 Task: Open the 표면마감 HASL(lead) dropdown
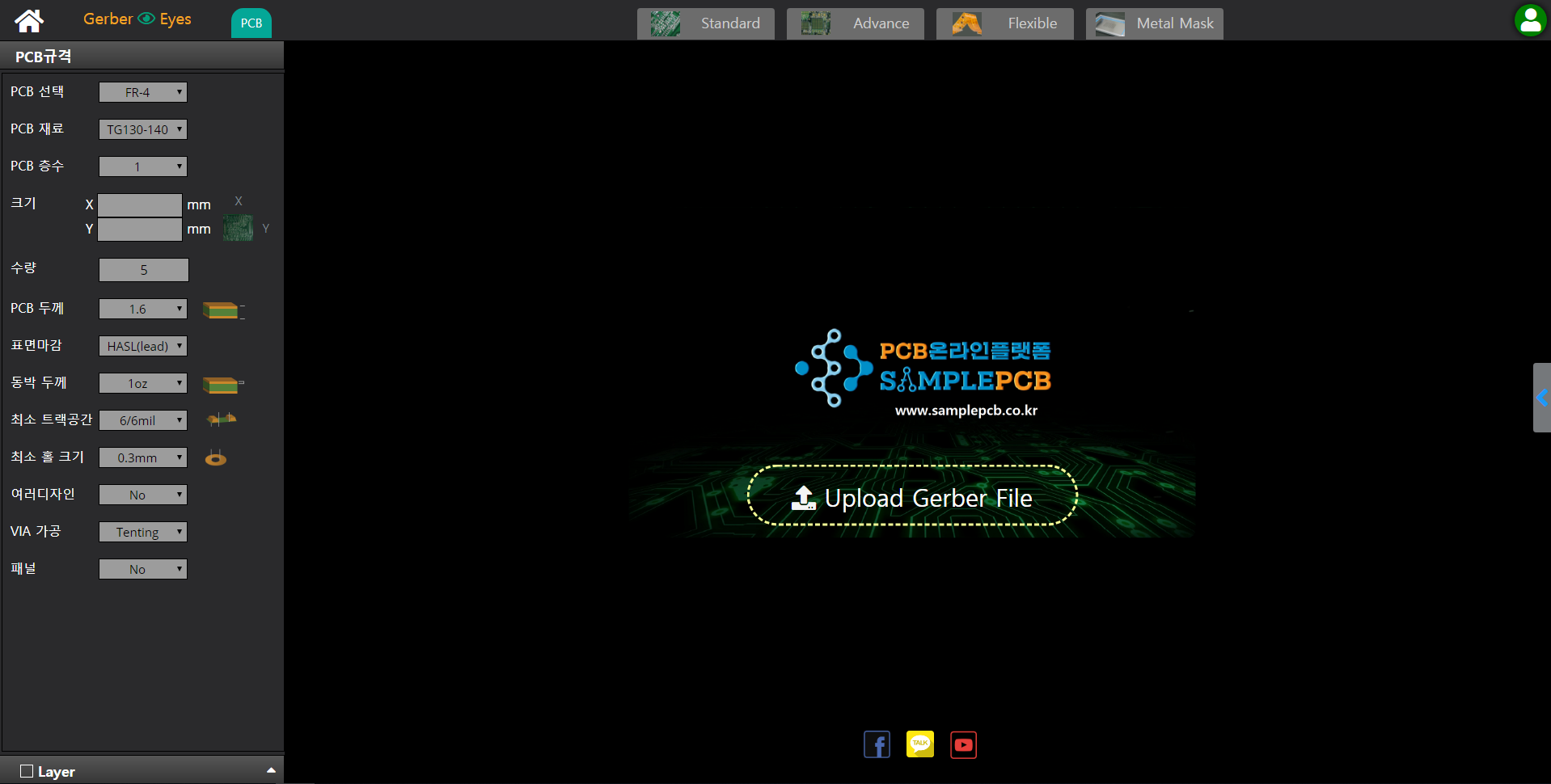pyautogui.click(x=143, y=346)
